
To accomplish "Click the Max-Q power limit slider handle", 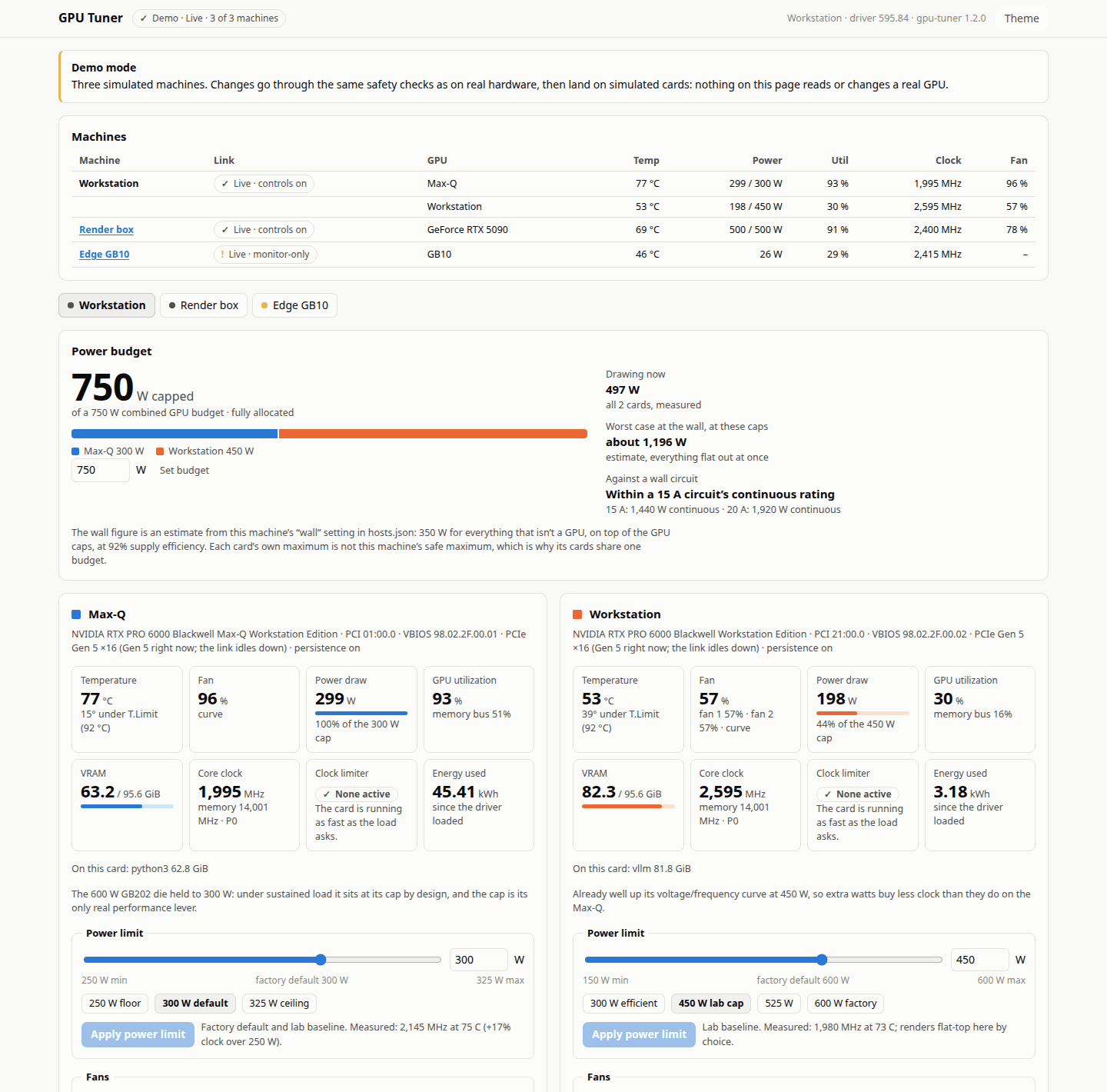I will pos(321,960).
